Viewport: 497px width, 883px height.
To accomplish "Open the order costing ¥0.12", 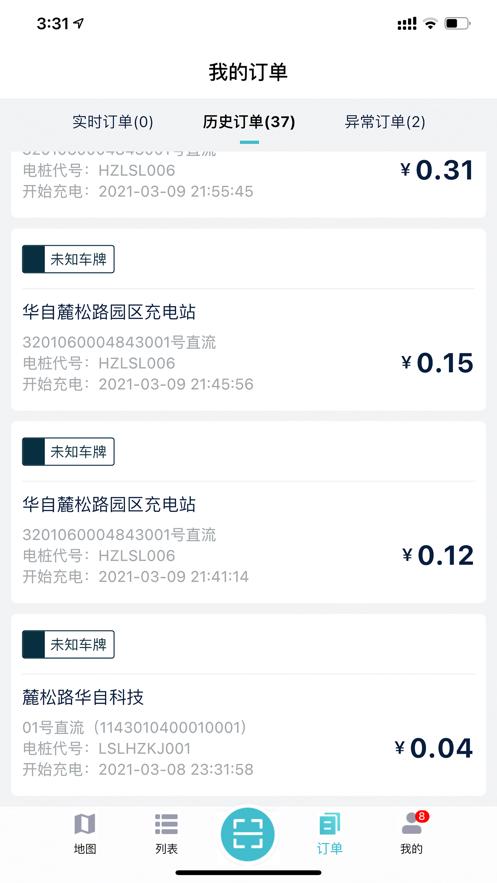I will click(248, 512).
